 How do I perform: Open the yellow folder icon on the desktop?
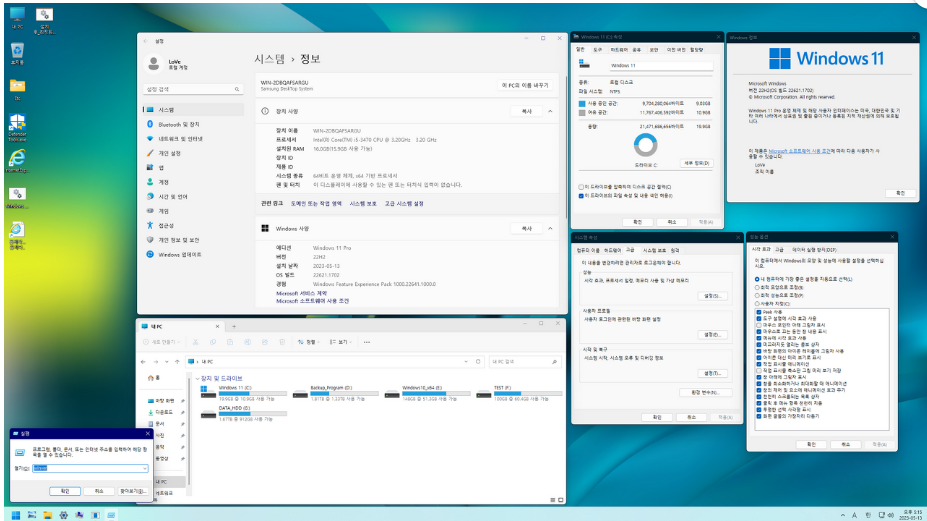(x=17, y=89)
